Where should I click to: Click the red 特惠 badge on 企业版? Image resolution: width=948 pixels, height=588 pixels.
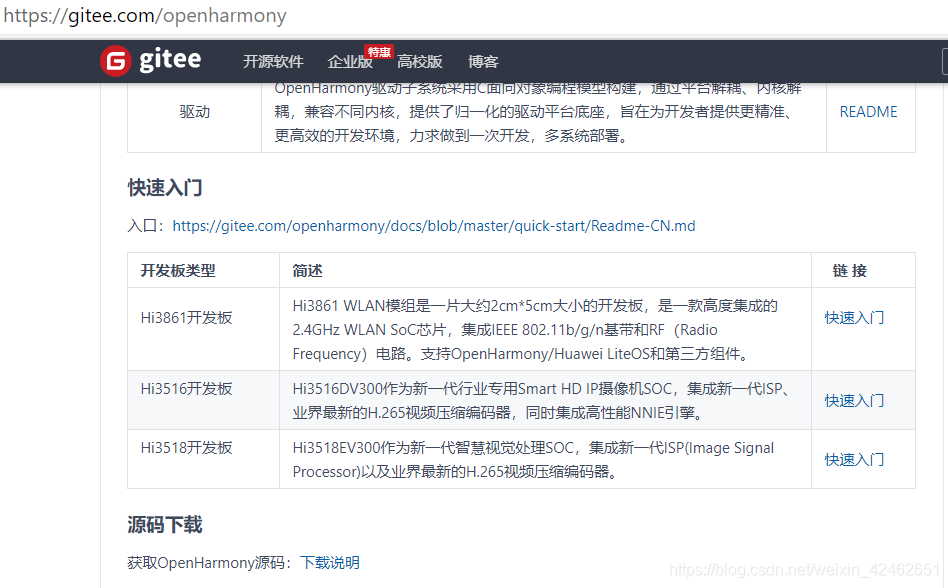379,49
